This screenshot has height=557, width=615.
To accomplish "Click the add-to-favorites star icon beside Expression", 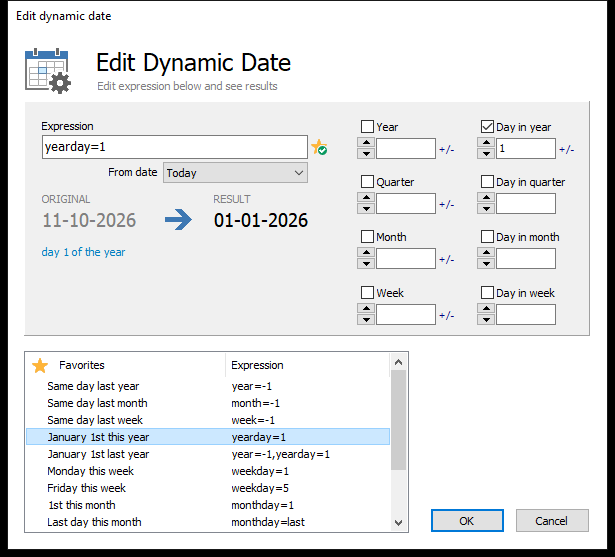I will click(x=319, y=147).
